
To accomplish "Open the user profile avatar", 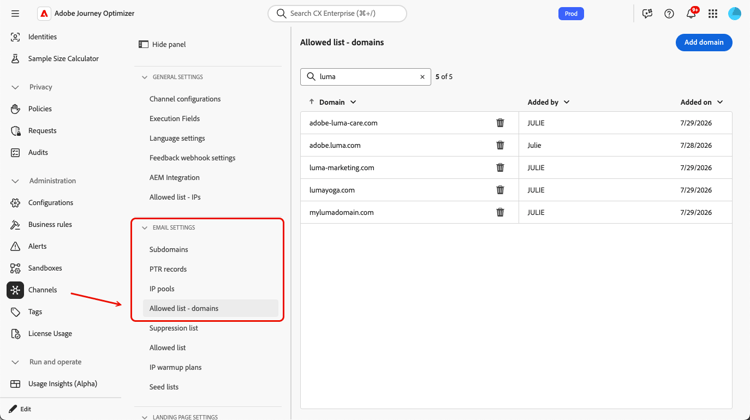I will click(734, 13).
